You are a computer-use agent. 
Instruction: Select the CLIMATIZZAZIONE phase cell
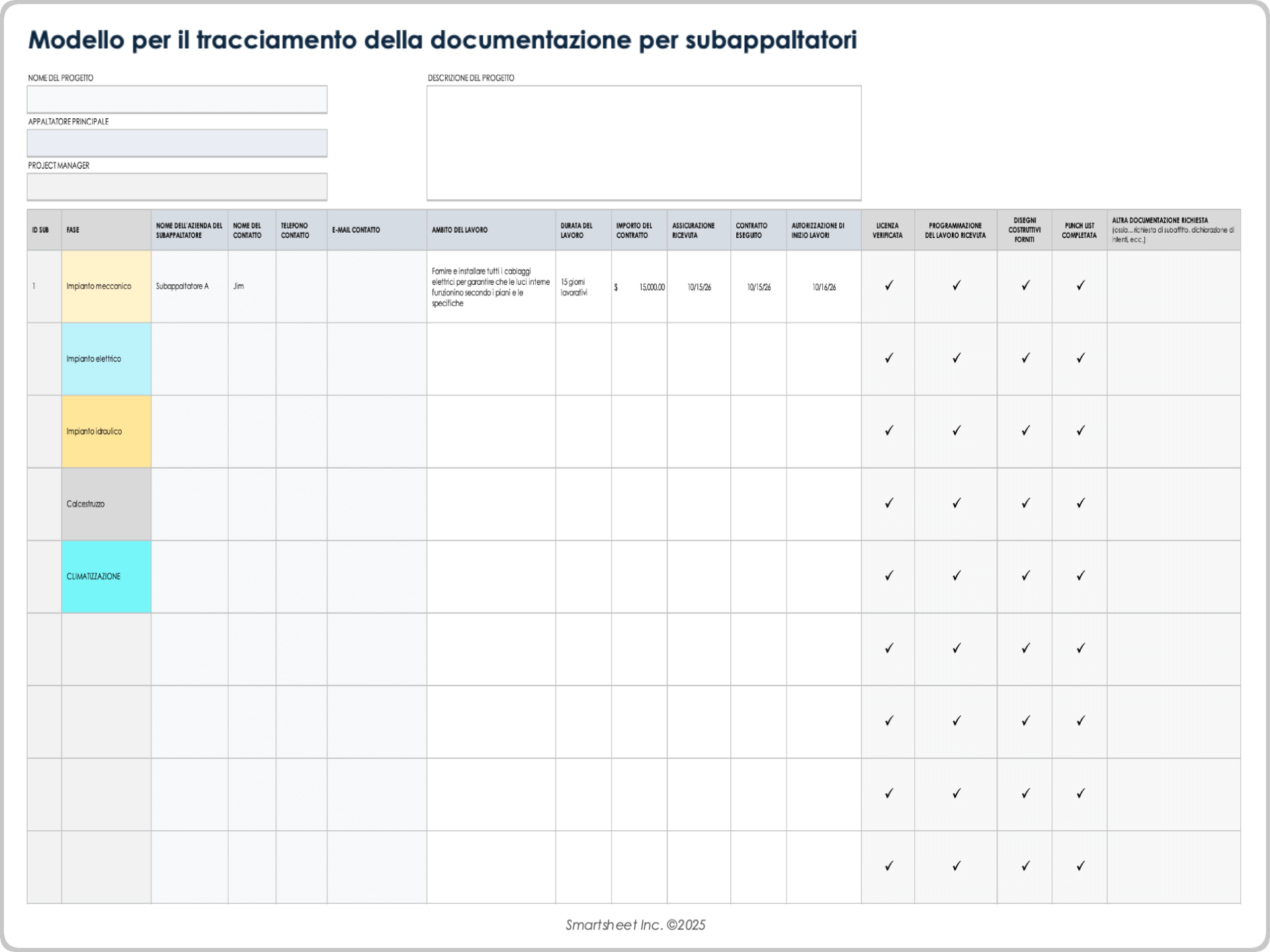pyautogui.click(x=106, y=577)
